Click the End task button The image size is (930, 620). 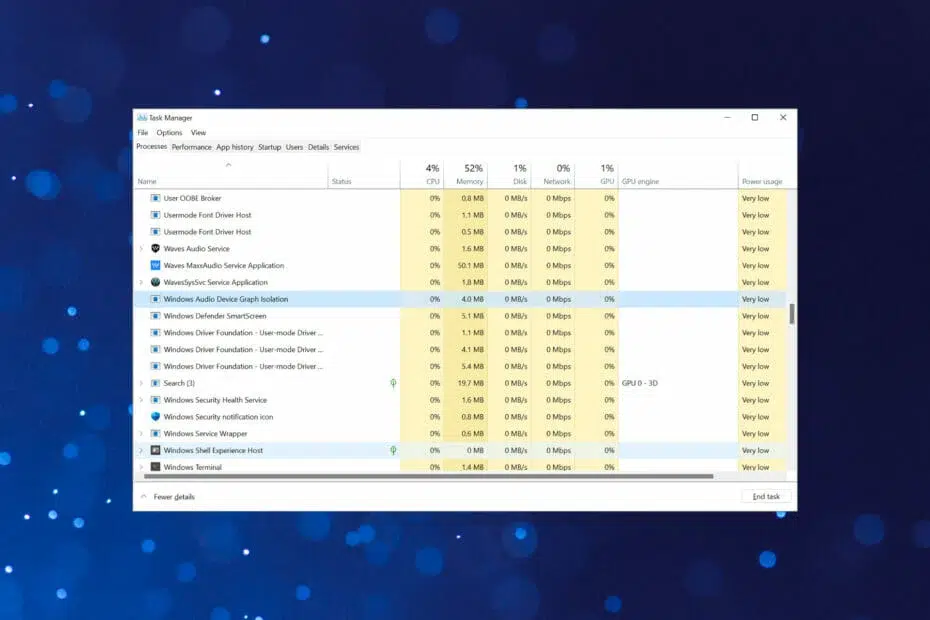coord(766,497)
